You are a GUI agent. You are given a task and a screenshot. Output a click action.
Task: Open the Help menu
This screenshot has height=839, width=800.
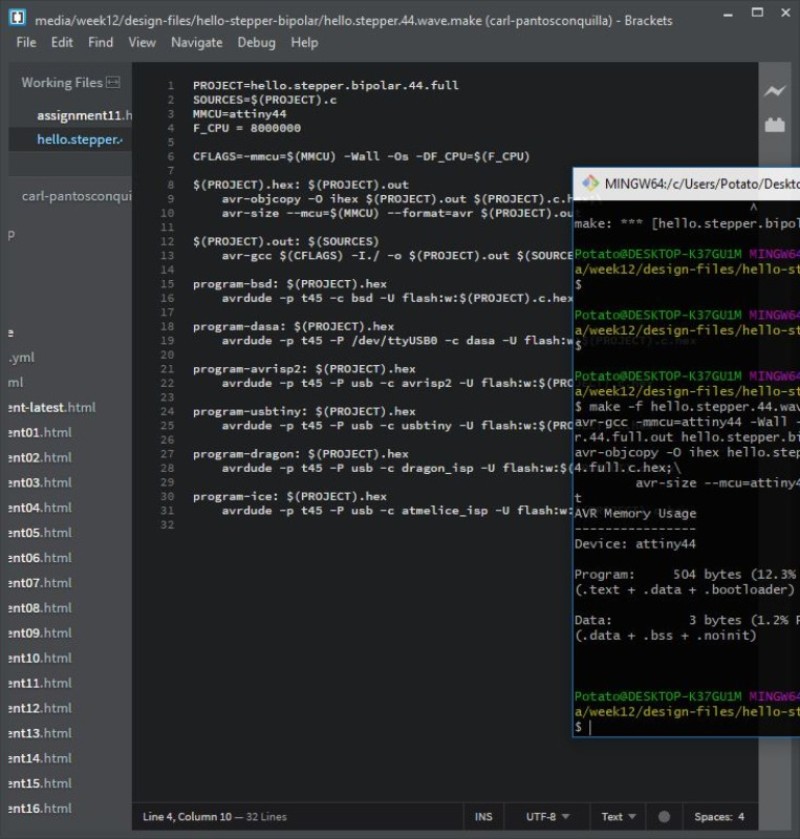pyautogui.click(x=304, y=42)
